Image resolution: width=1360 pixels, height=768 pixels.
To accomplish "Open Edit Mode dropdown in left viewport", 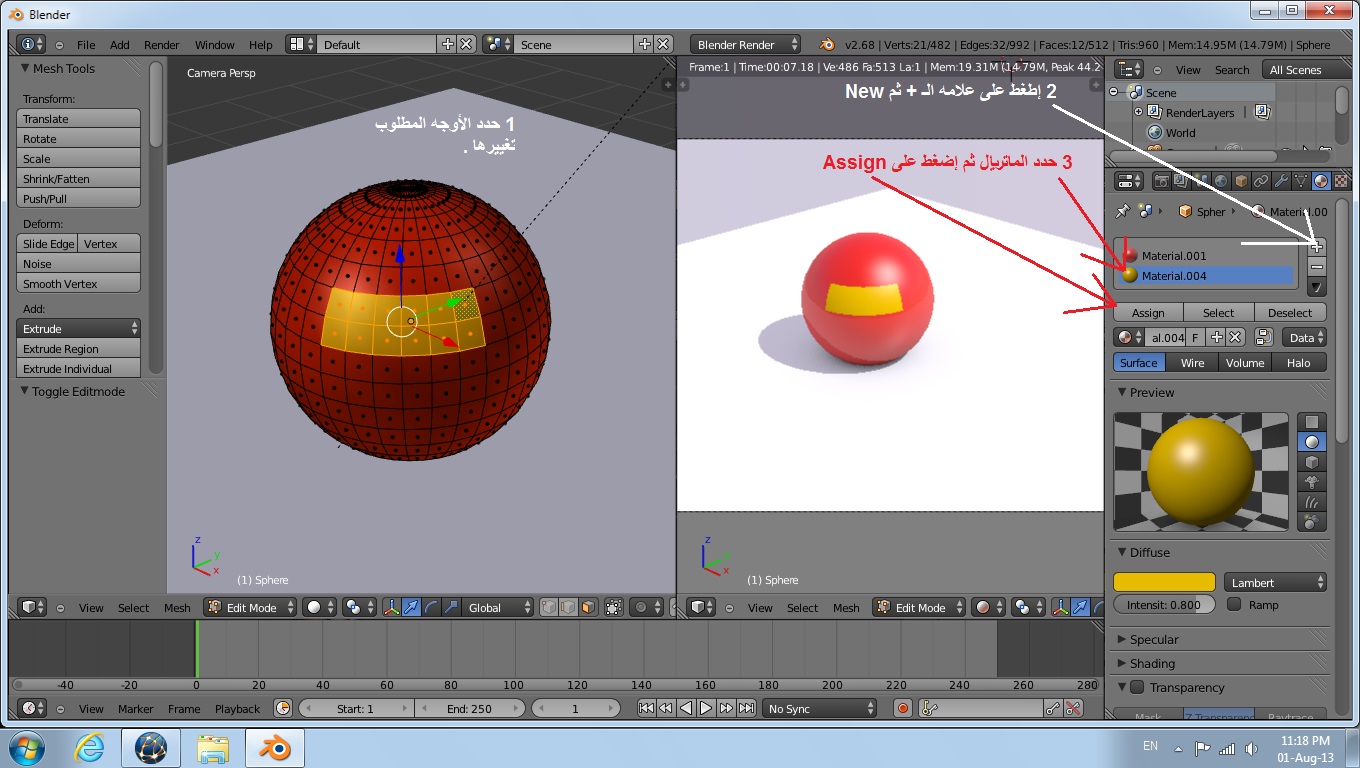I will 250,607.
